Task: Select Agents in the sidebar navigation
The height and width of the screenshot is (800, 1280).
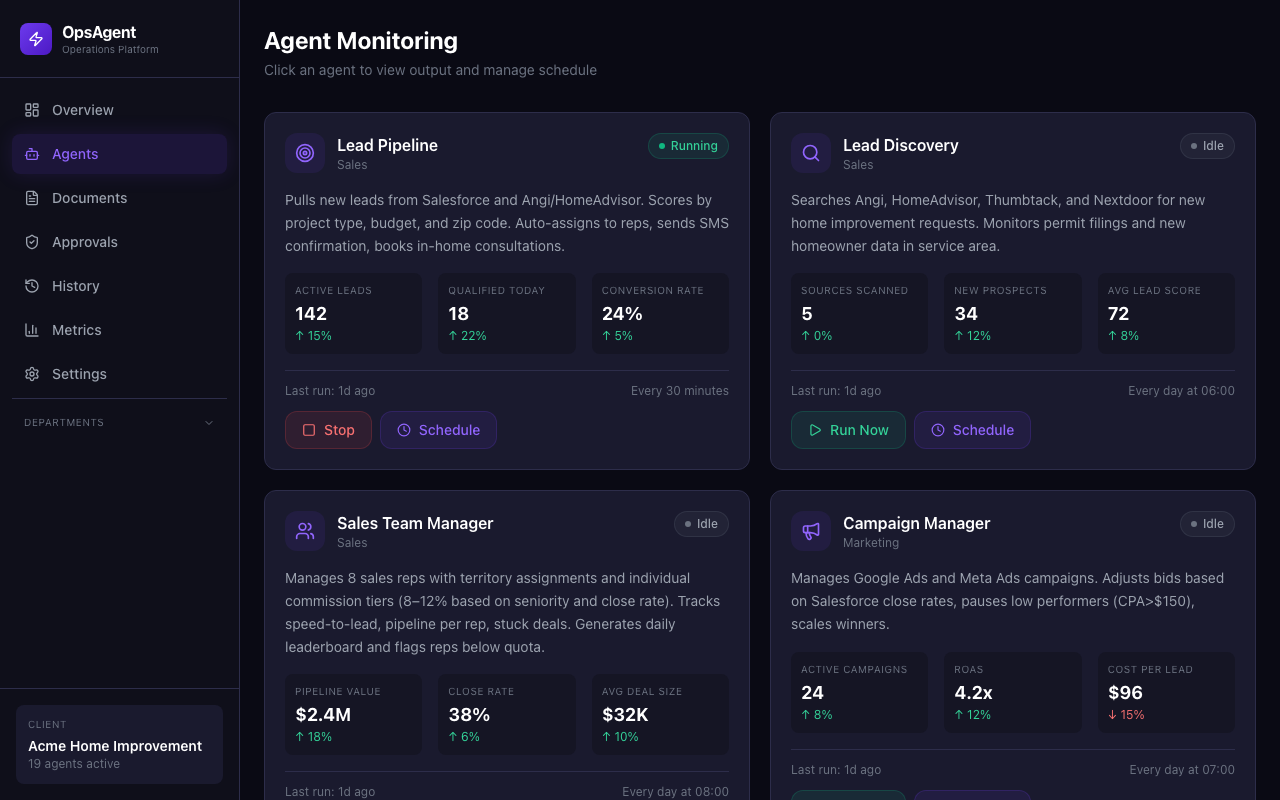Action: pos(74,153)
